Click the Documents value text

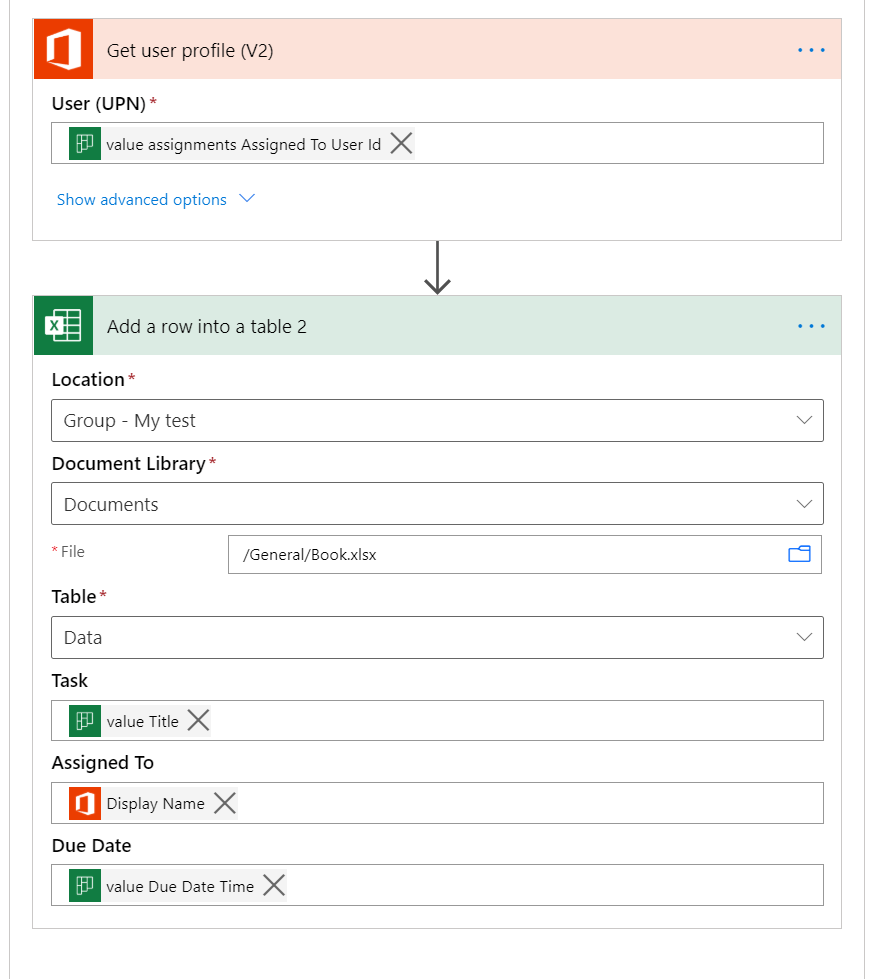(x=111, y=504)
